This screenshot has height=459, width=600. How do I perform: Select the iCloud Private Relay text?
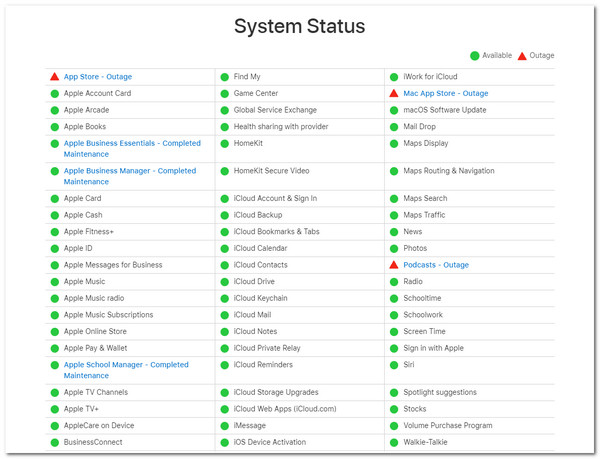pyautogui.click(x=267, y=348)
